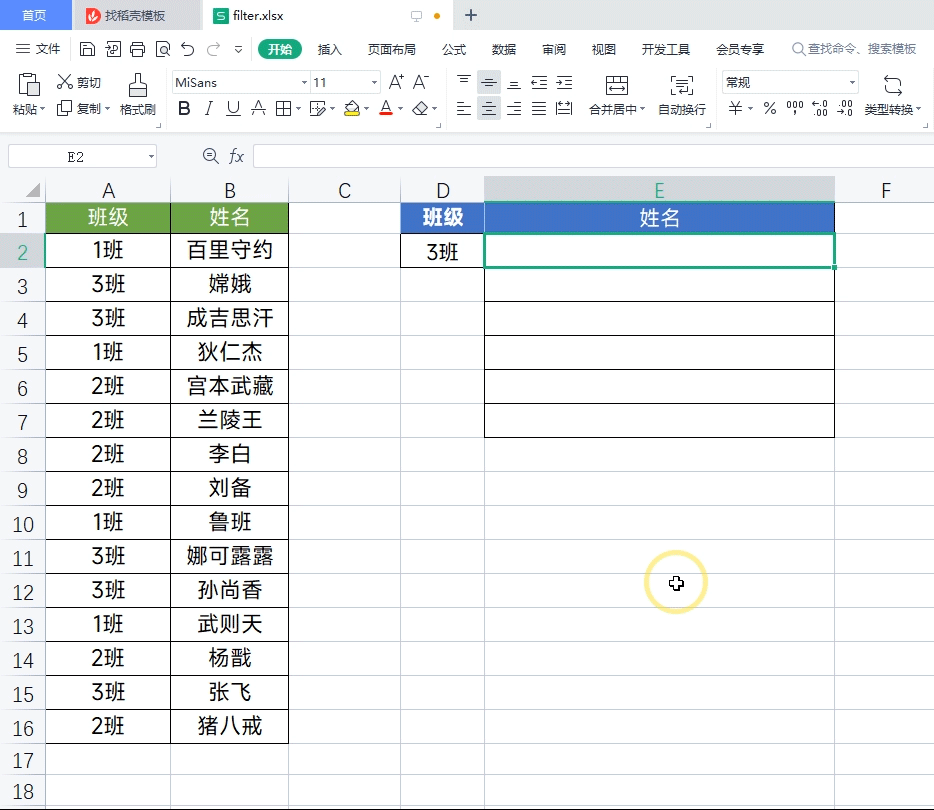Switch to the 公式 tab
Screen dimensions: 934x810
click(x=454, y=49)
